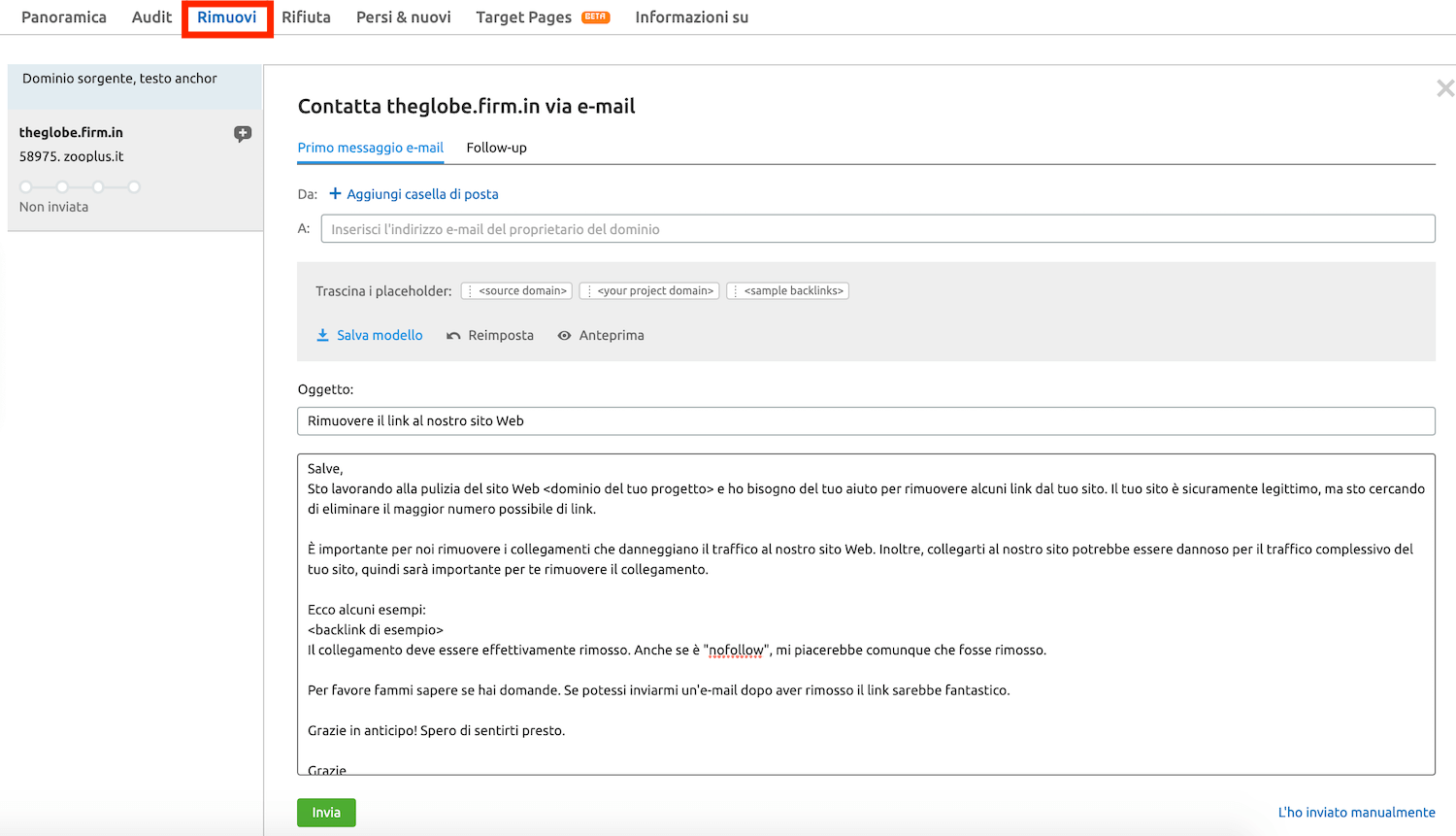1456x836 pixels.
Task: Click the eye icon of Anteprima
Action: pyautogui.click(x=564, y=335)
